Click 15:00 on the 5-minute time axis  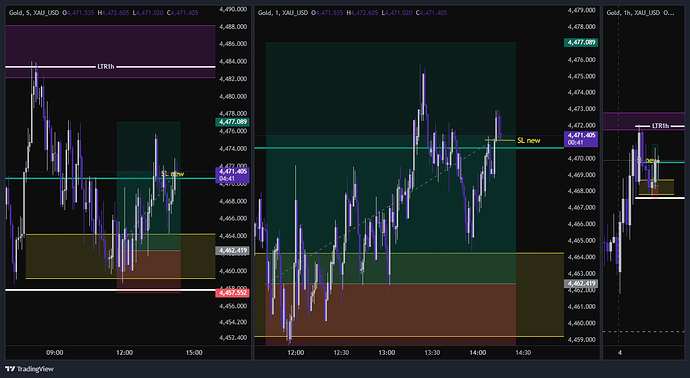[194, 352]
